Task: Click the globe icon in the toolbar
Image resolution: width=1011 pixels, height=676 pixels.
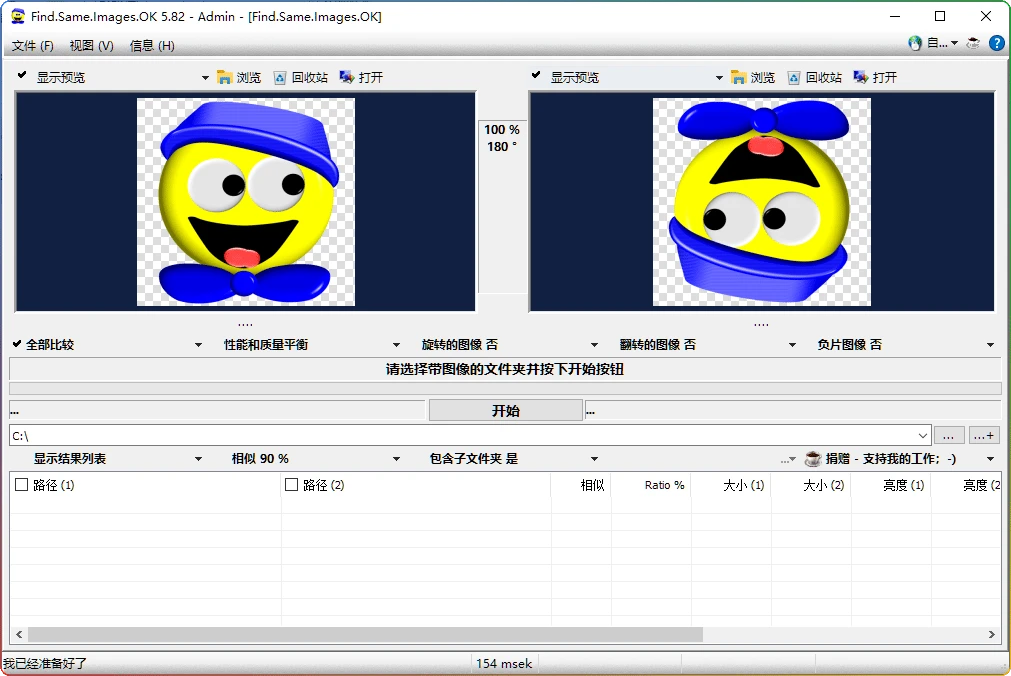Action: [x=913, y=43]
